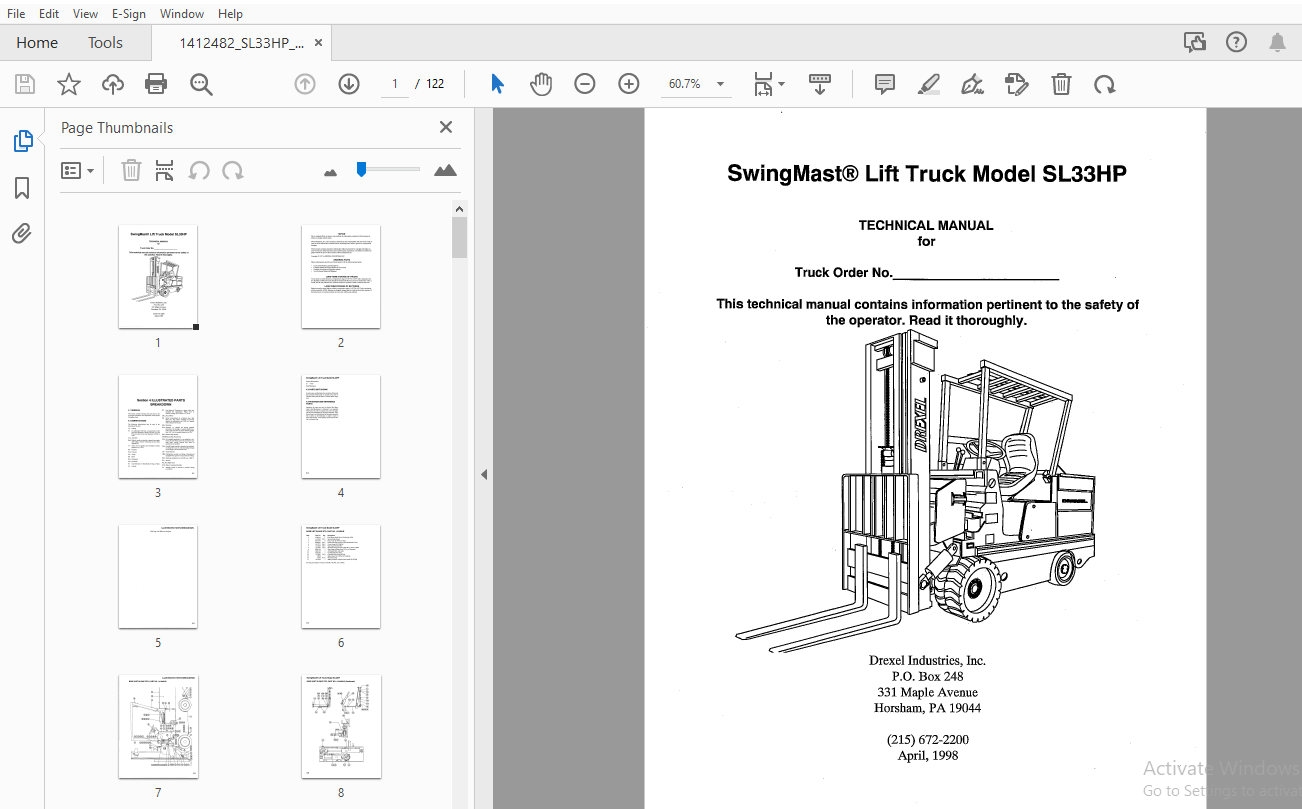
Task: Click thumbnail panel scroll up arrow
Action: pos(459,209)
